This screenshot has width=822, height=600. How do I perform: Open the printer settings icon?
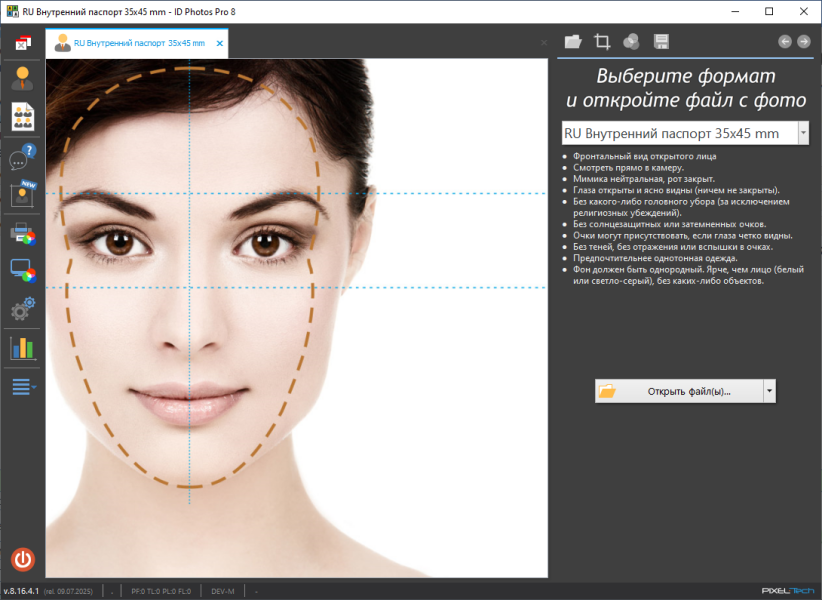[23, 233]
